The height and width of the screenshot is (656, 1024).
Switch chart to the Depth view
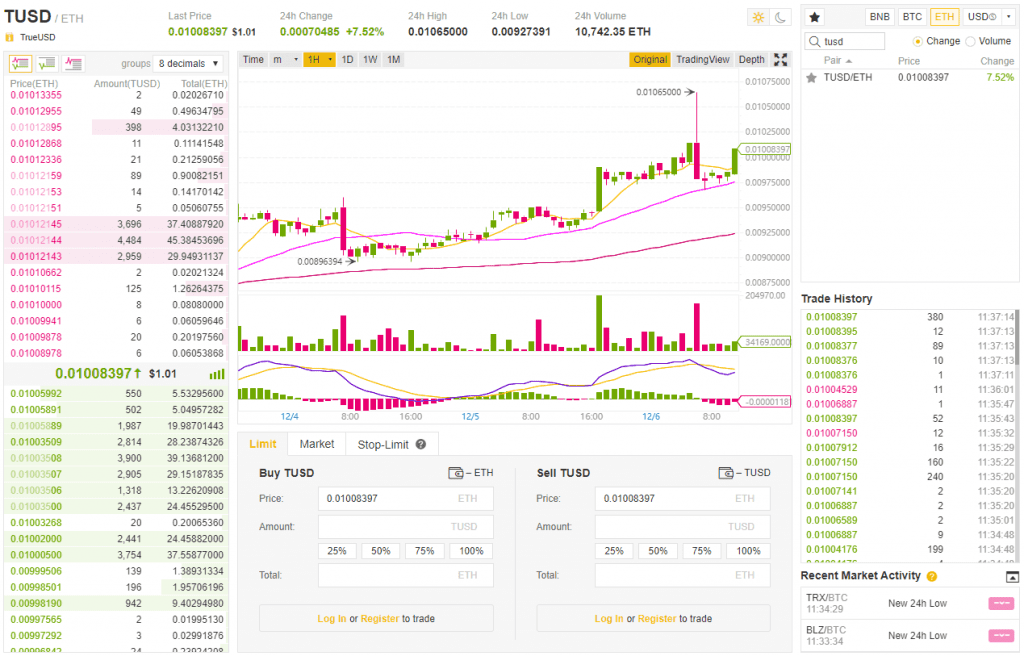point(751,60)
